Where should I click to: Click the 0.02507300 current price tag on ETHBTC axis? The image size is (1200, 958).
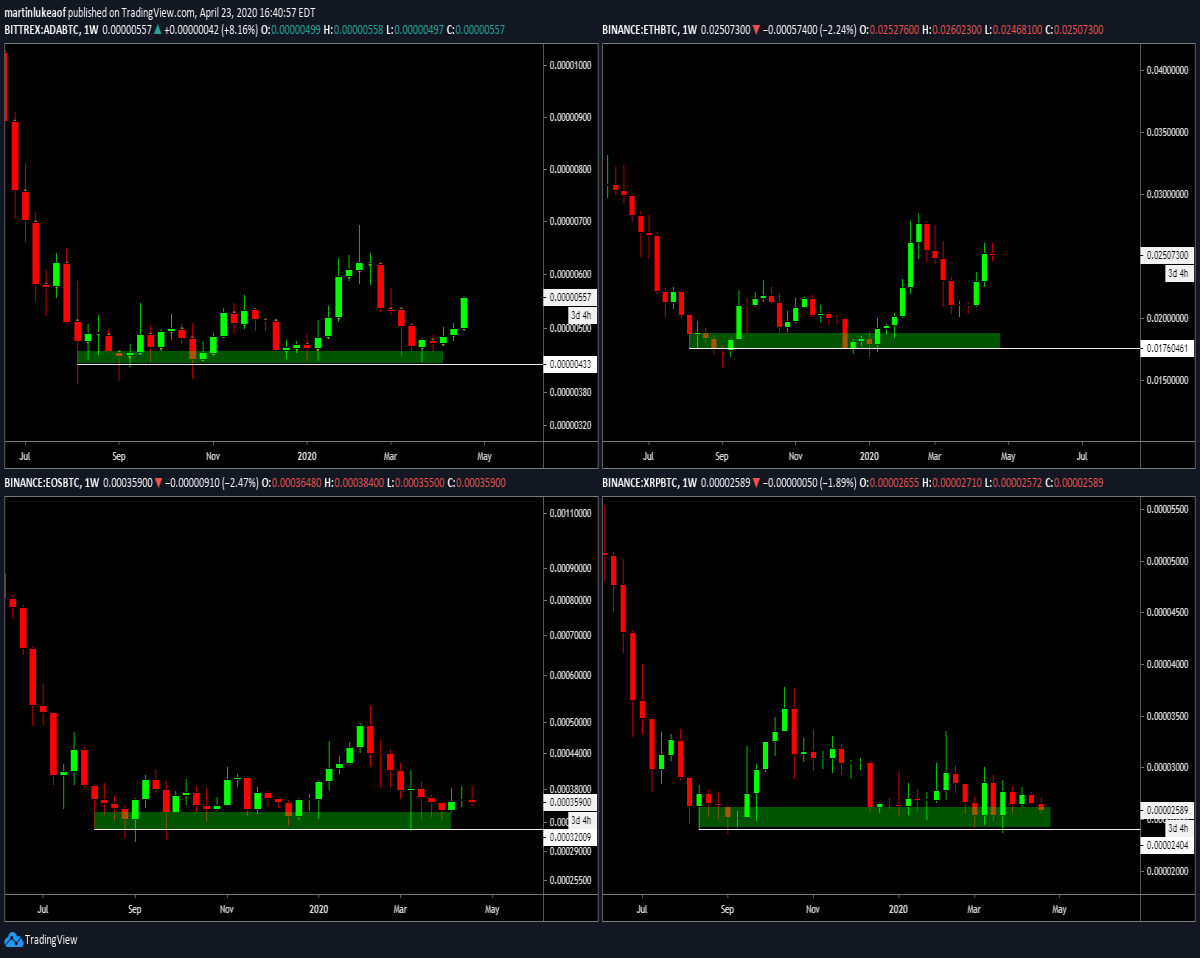click(1168, 255)
